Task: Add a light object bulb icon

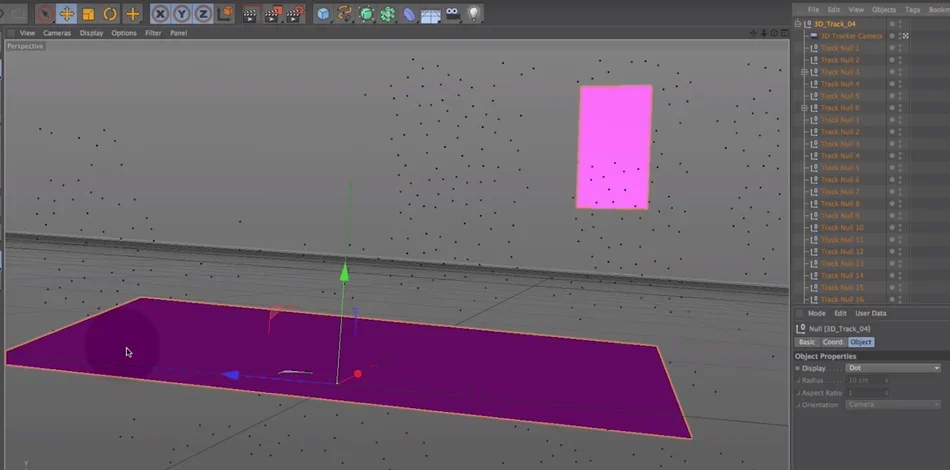Action: pos(474,14)
